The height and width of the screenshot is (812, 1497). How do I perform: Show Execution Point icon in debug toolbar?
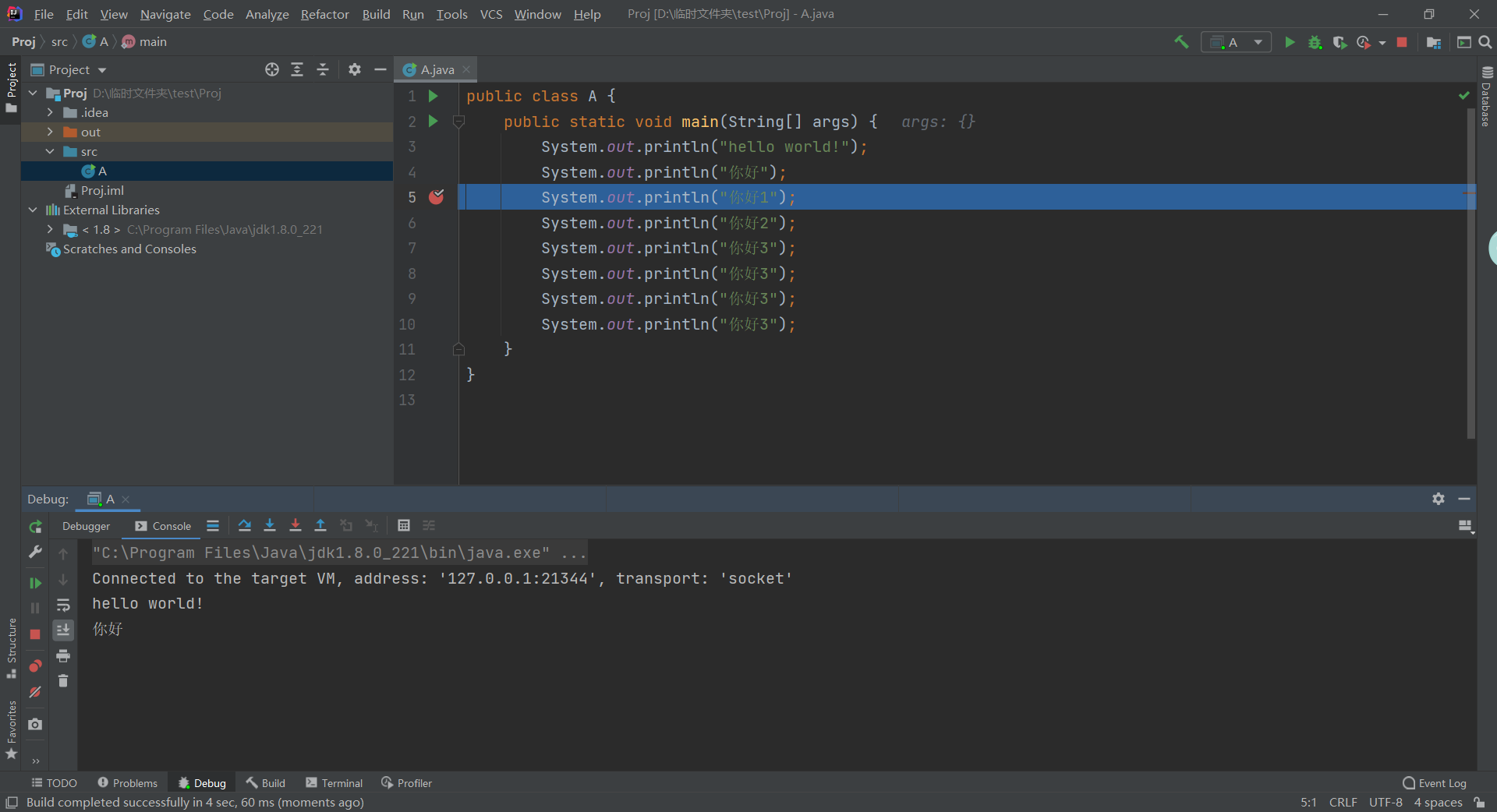click(213, 525)
